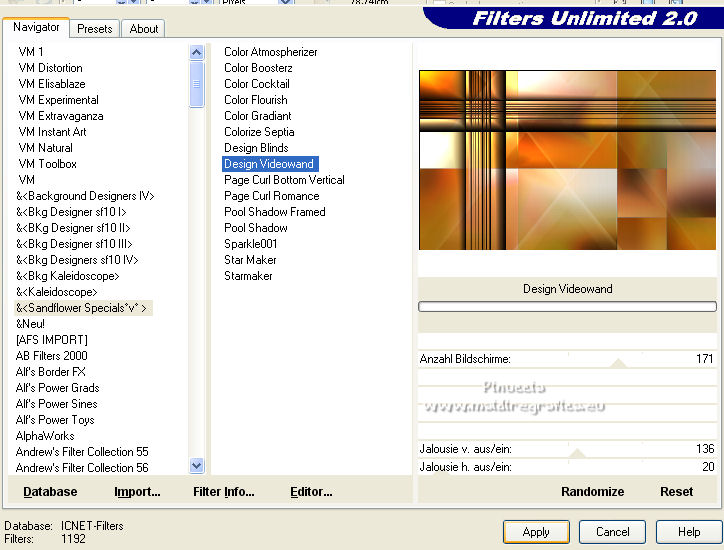Grab the category list scrollbar thumb
724x550 pixels.
point(197,84)
